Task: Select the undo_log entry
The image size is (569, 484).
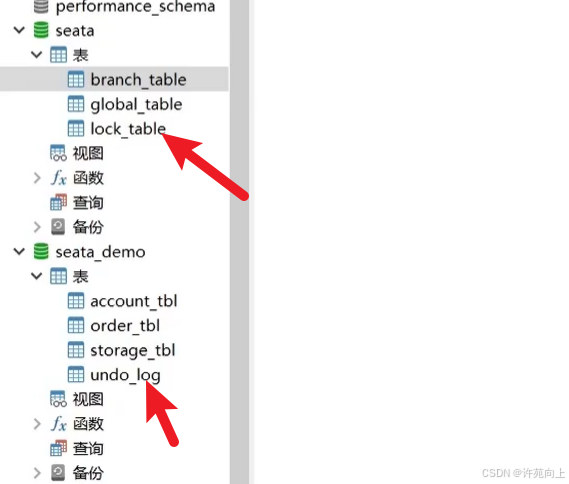Action: [x=125, y=376]
